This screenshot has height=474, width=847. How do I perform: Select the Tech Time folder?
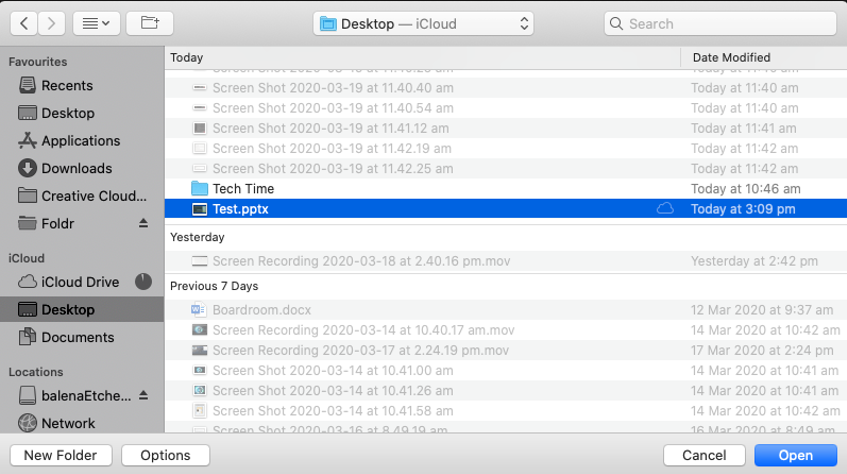pos(243,189)
